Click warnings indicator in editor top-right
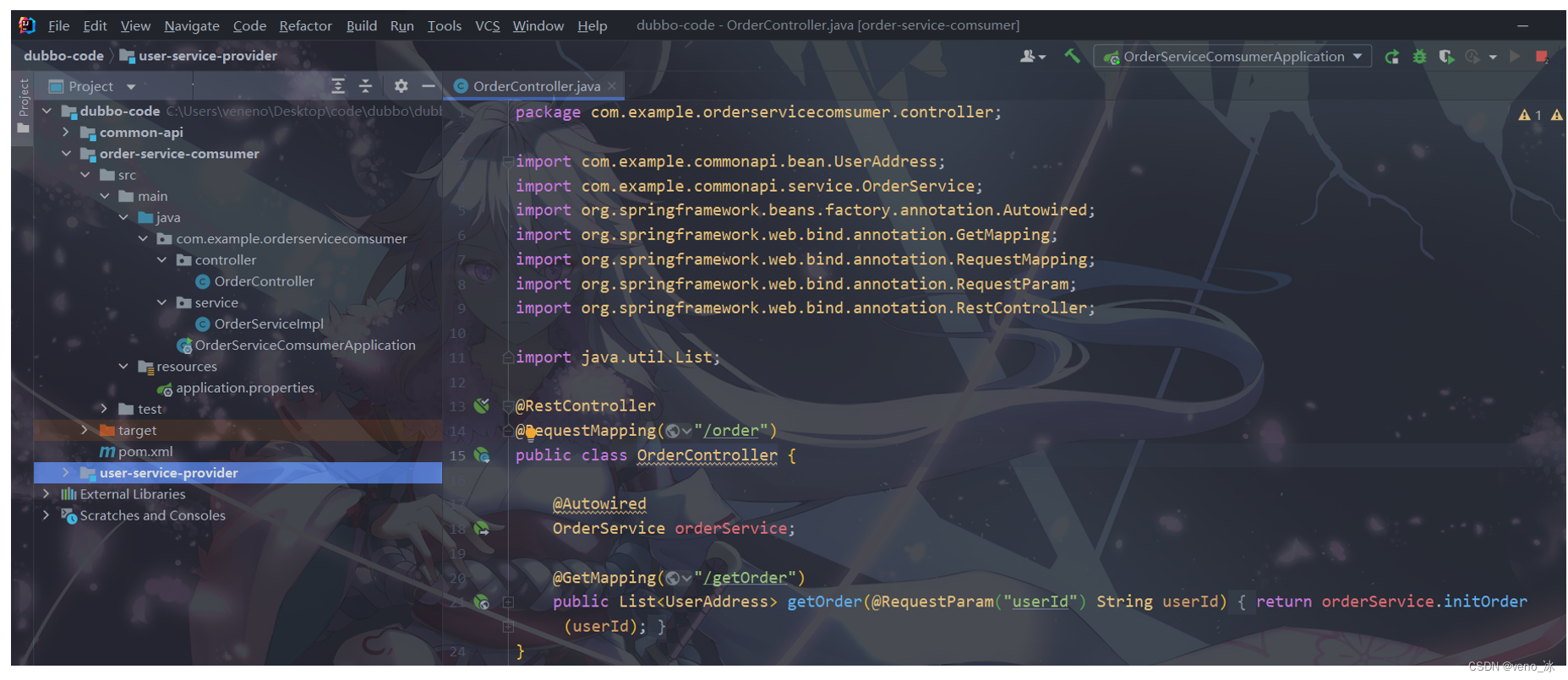Image resolution: width=1568 pixels, height=680 pixels. 1530,115
